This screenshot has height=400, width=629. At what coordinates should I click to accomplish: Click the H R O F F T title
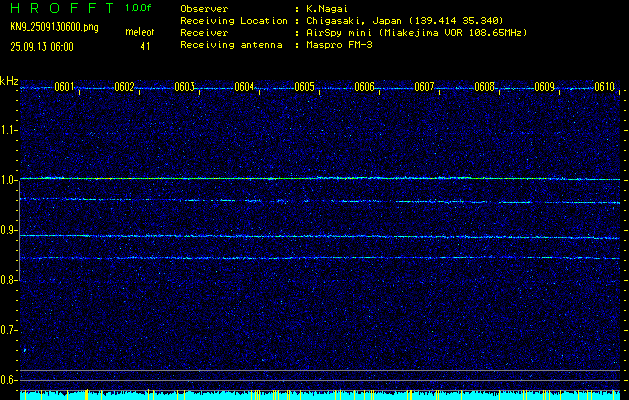(63, 8)
